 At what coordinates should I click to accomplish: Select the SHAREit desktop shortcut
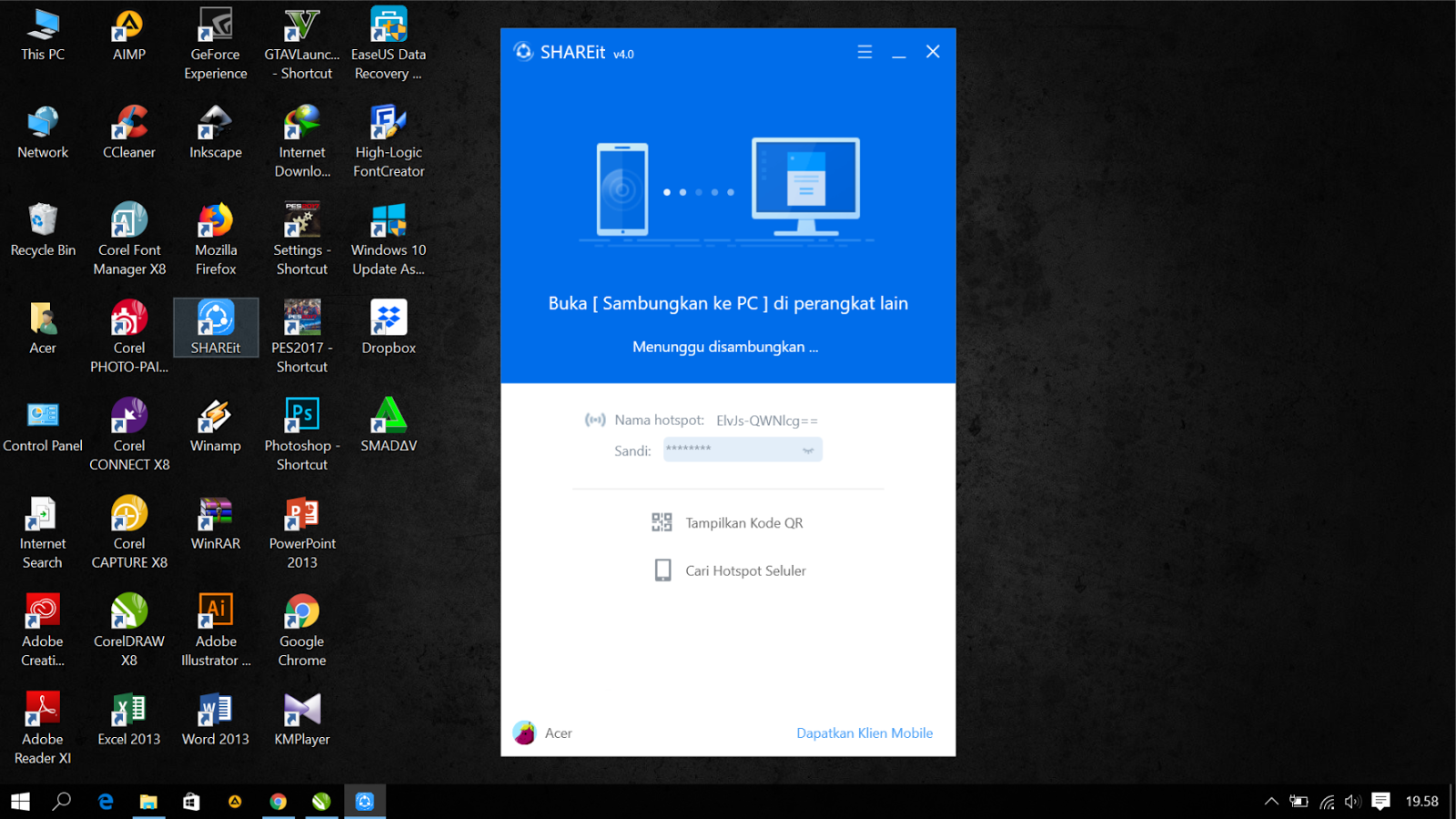pyautogui.click(x=216, y=329)
